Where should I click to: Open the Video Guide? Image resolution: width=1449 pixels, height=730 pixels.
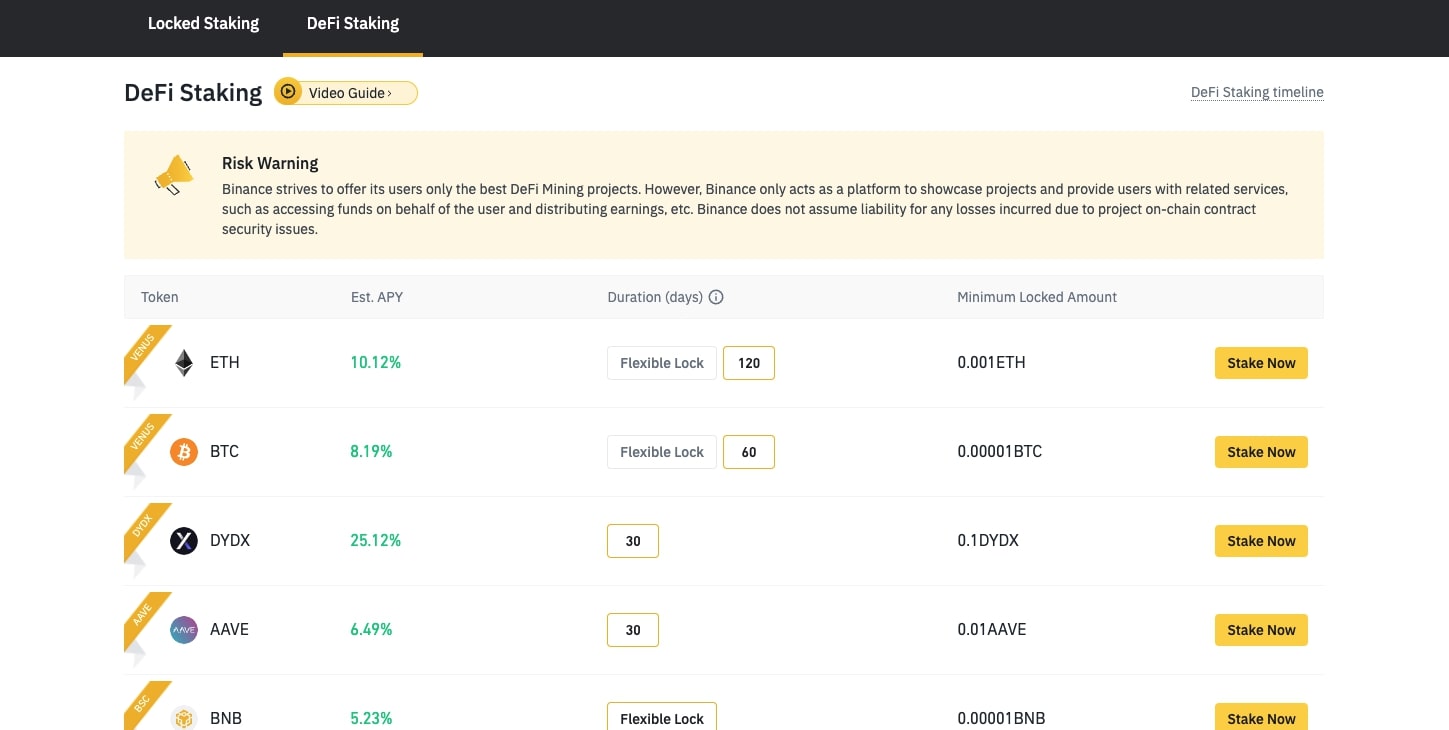click(x=346, y=93)
